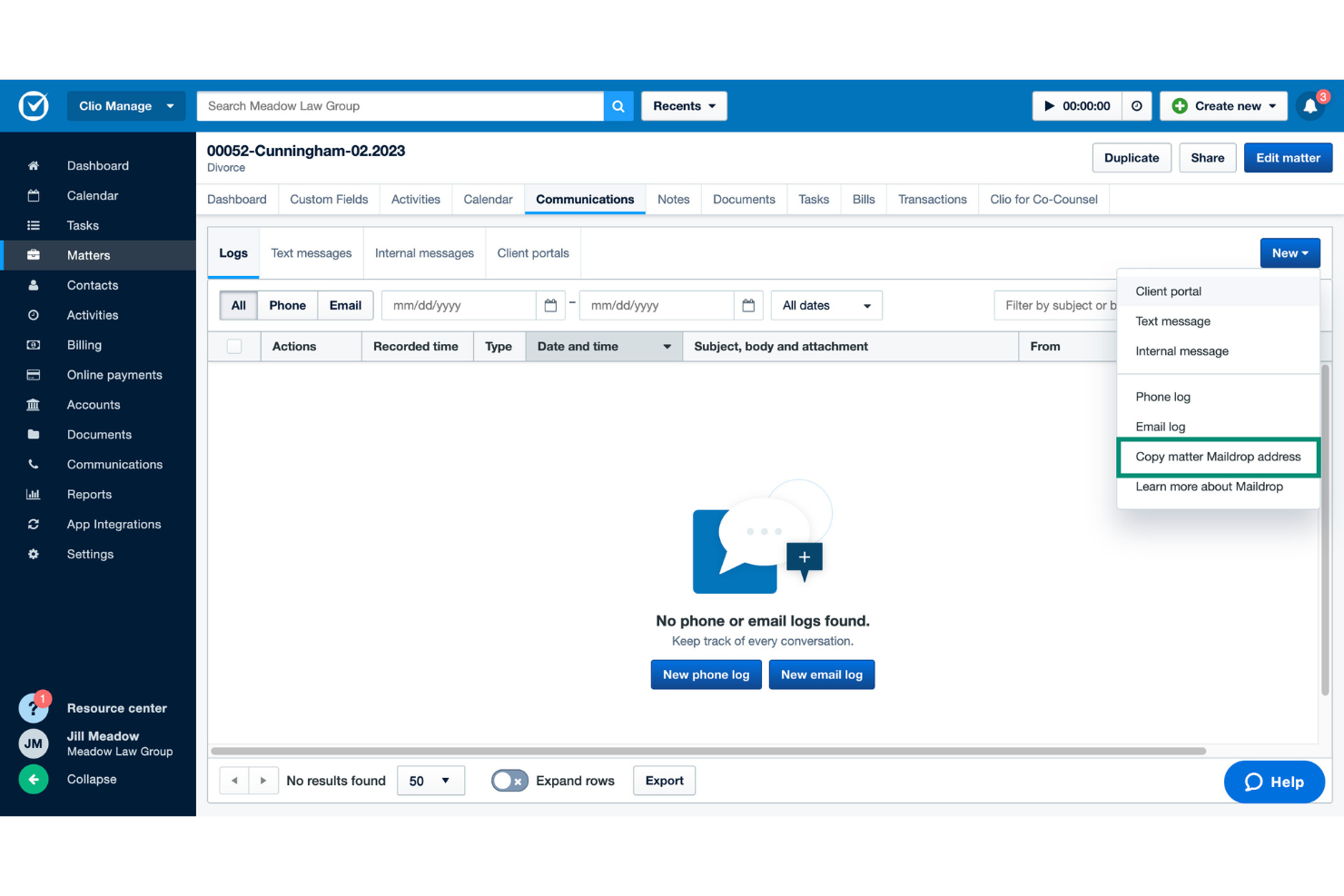This screenshot has width=1344, height=896.
Task: Switch to the Internal messages tab
Action: pyautogui.click(x=424, y=253)
